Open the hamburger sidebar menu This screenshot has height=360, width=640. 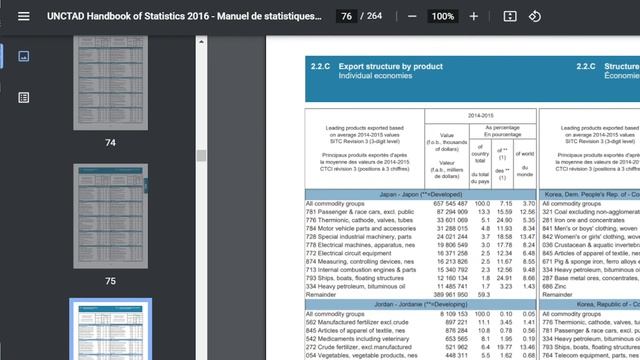point(24,16)
